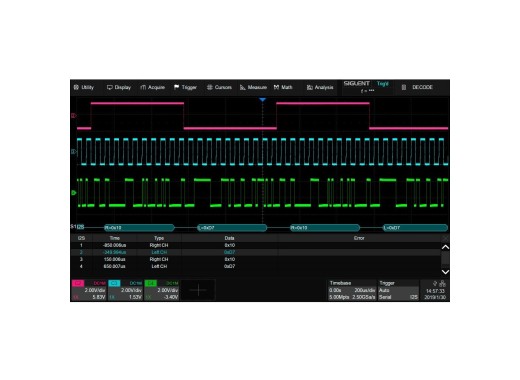Open the Timebase settings box
This screenshot has width=520, height=380.
pos(352,290)
